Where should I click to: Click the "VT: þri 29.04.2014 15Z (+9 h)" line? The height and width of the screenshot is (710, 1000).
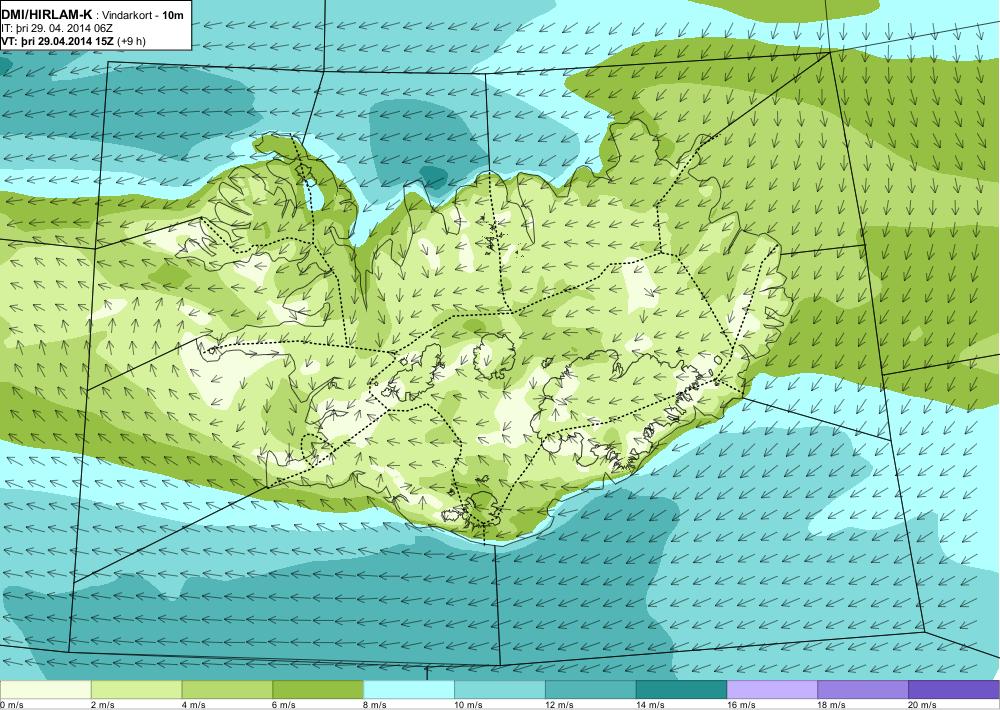click(x=73, y=41)
